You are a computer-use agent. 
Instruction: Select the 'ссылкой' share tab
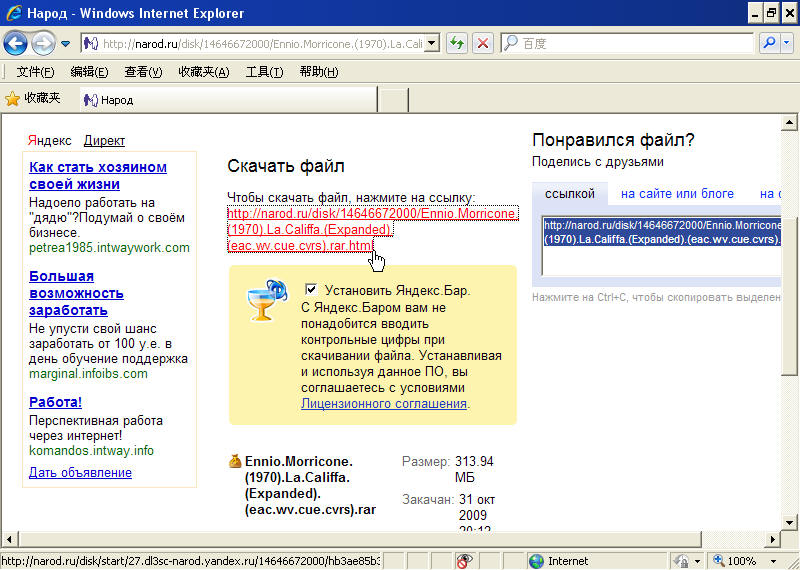pos(569,194)
